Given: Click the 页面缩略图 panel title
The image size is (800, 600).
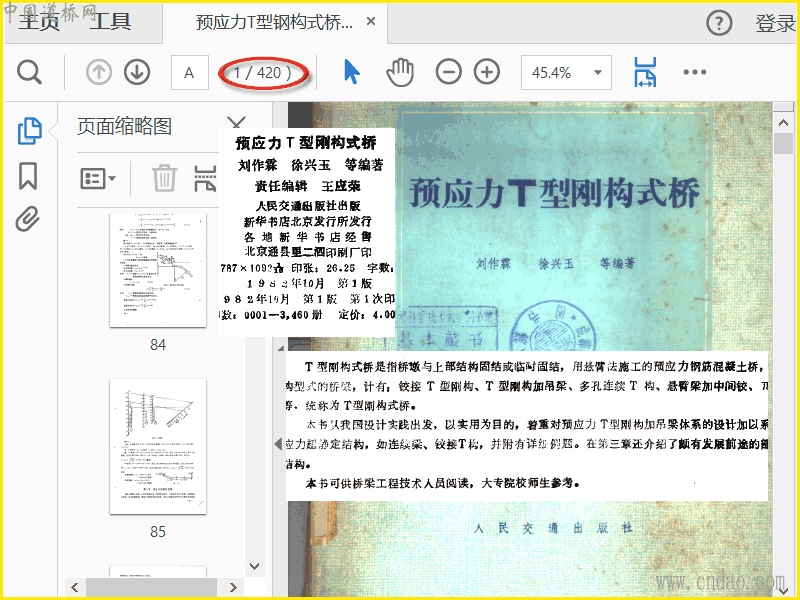Looking at the screenshot, I should point(124,127).
